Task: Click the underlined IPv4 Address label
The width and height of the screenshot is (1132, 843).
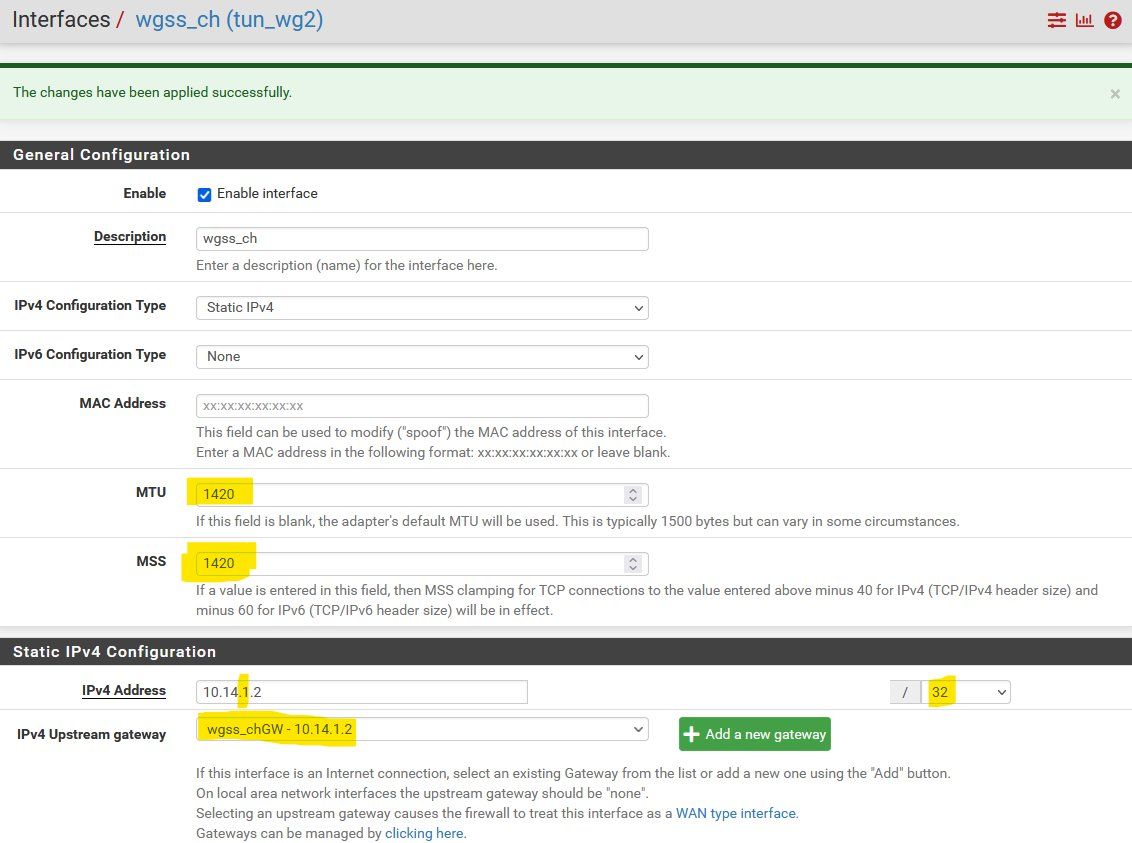Action: point(124,691)
